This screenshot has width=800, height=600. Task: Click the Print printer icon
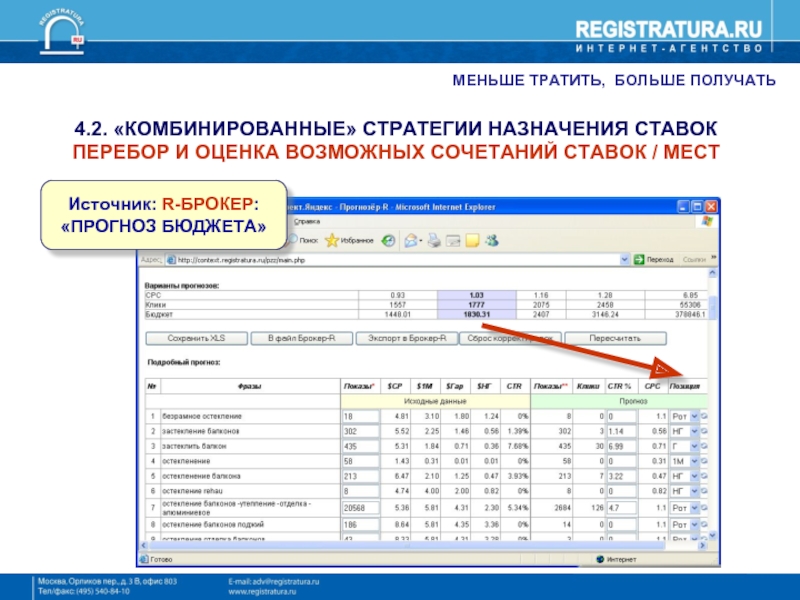[434, 240]
